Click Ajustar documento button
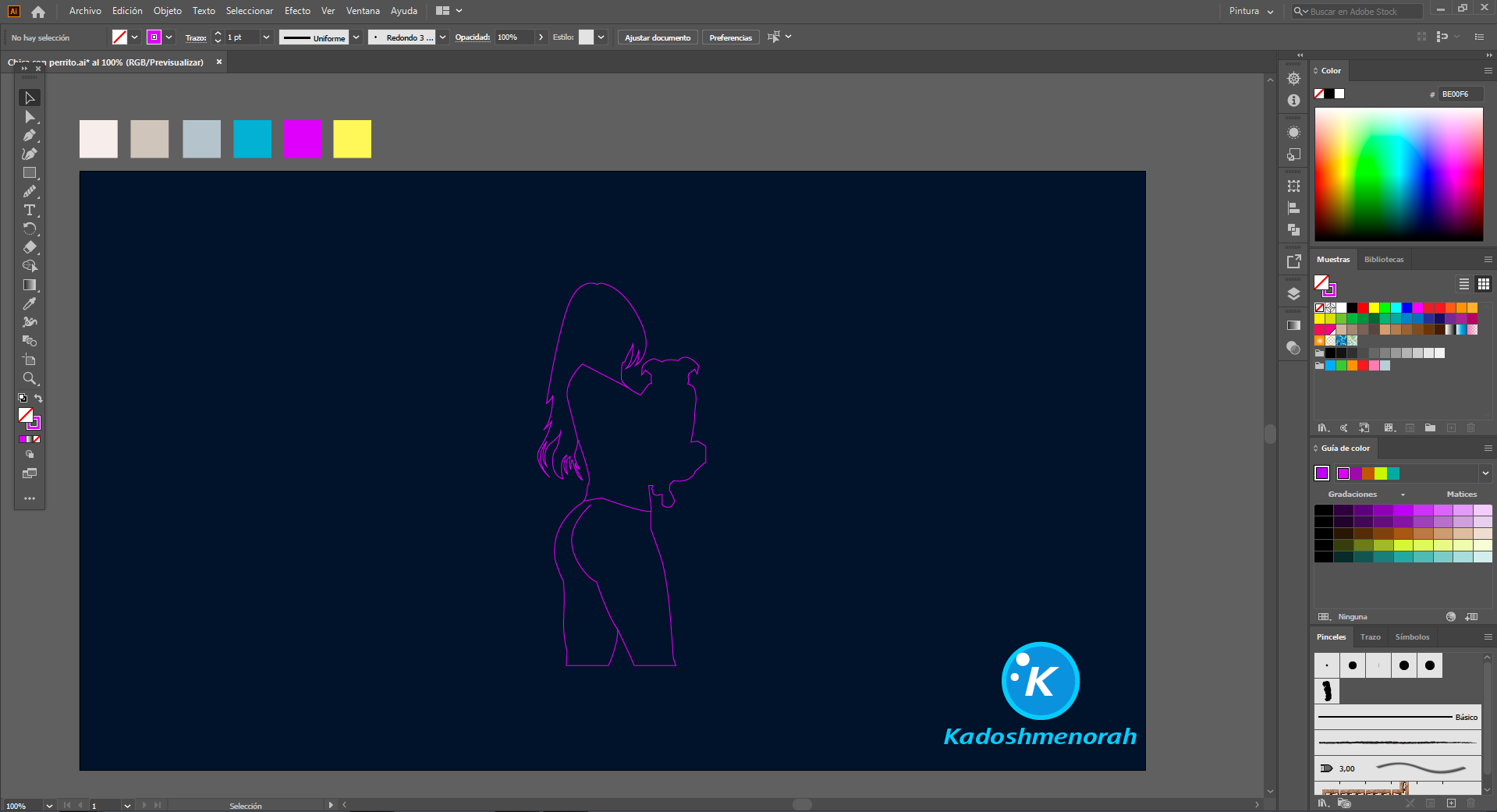Viewport: 1497px width, 812px height. pos(658,37)
